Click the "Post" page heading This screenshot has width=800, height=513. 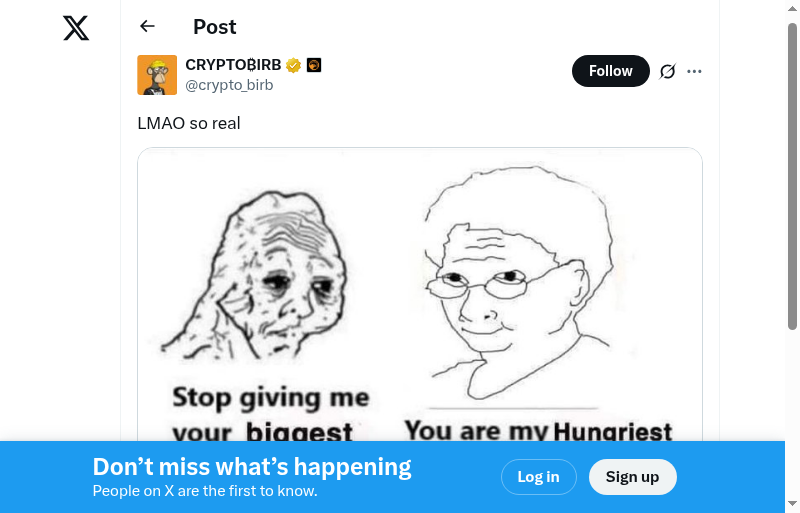[x=215, y=27]
